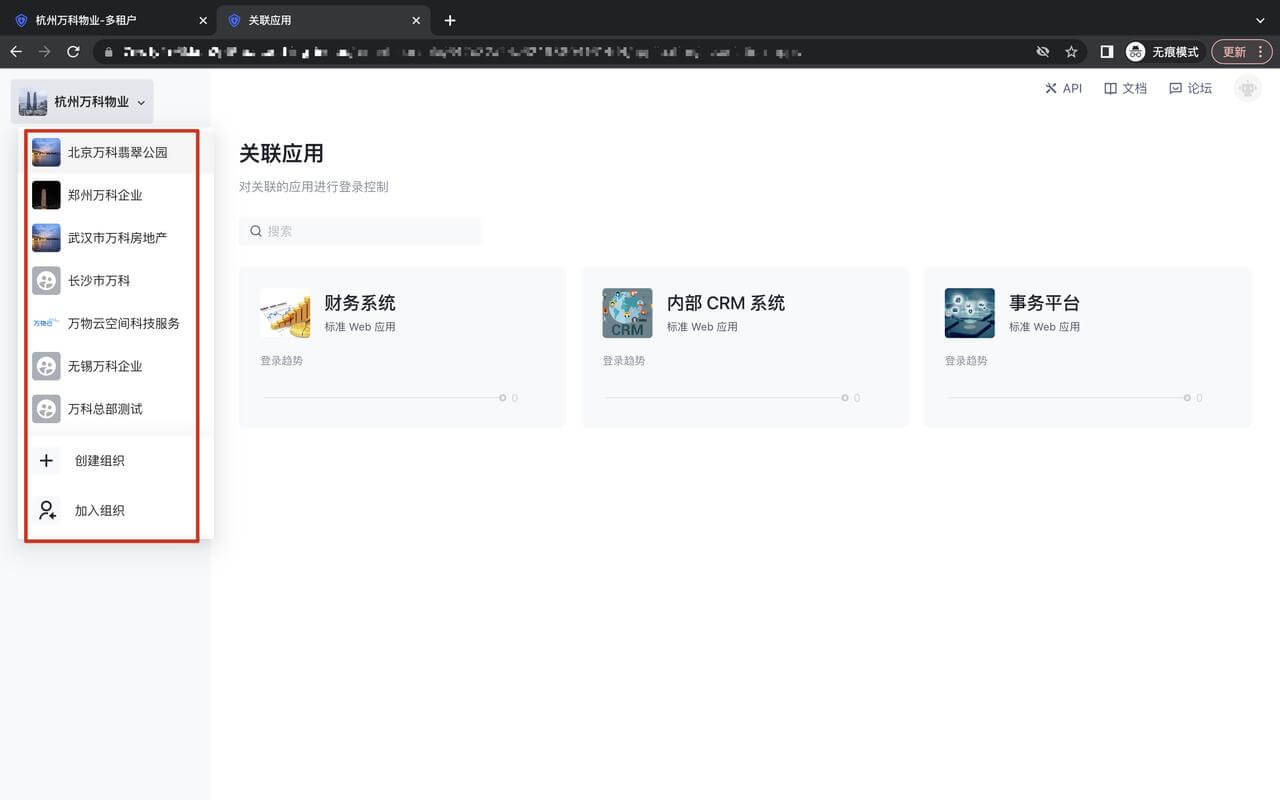Click the 搜索 application search field
Screen dimensions: 1280x800
click(360, 231)
